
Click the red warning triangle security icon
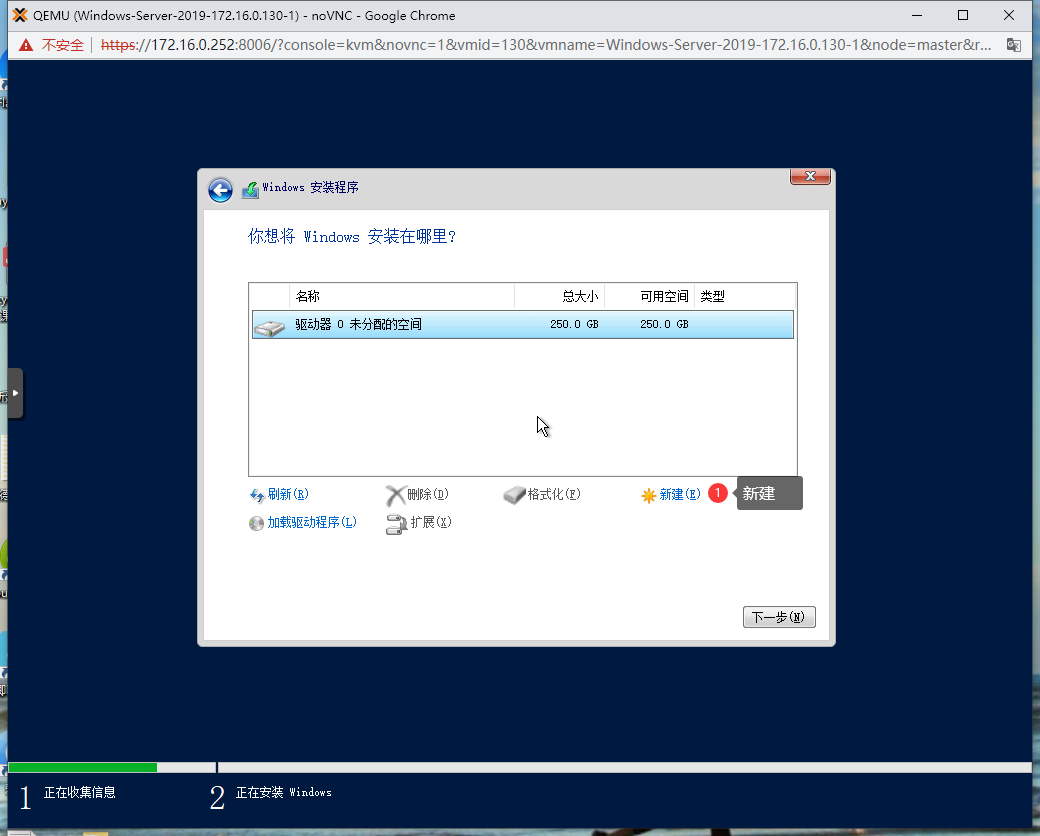(x=26, y=45)
